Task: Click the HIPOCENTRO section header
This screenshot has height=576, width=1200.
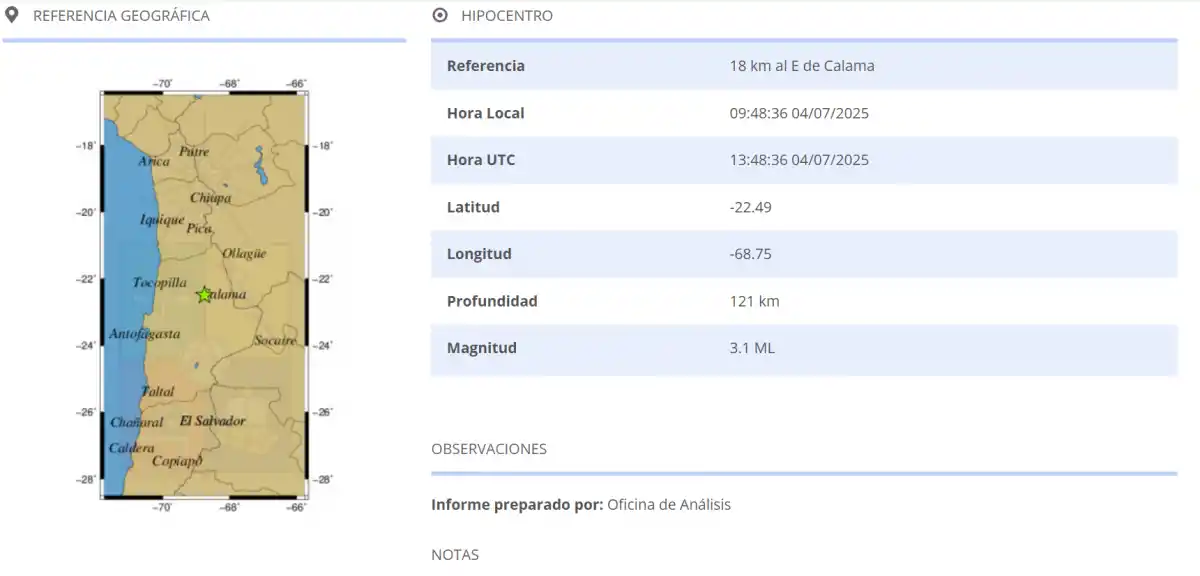Action: tap(506, 15)
